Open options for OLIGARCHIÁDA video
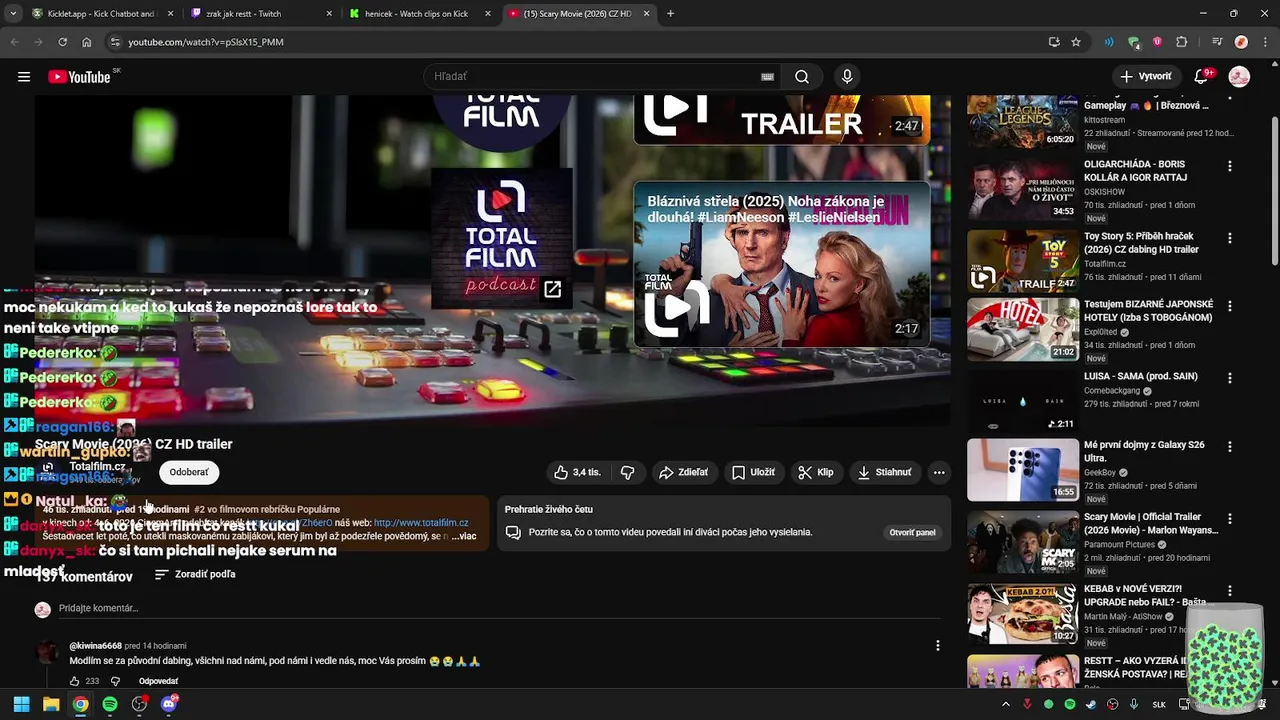The width and height of the screenshot is (1280, 720). tap(1230, 166)
